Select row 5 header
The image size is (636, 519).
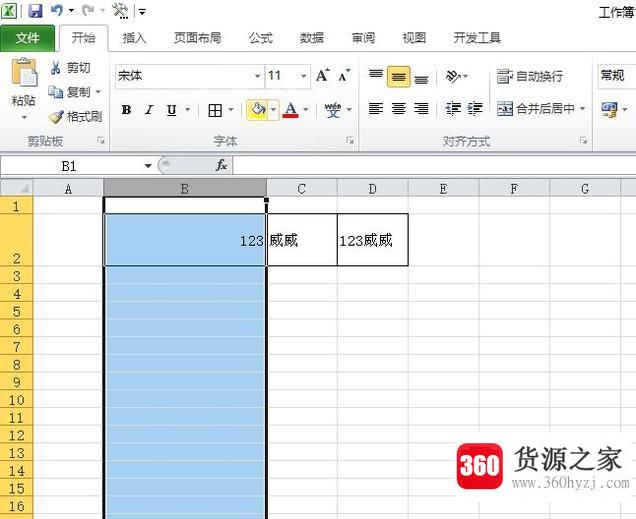(x=16, y=311)
